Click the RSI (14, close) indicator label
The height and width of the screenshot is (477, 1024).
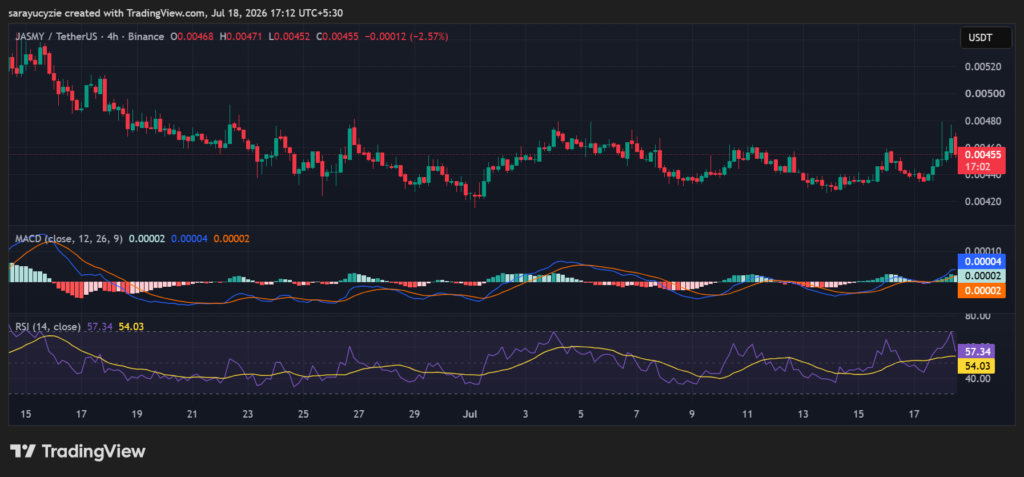(x=48, y=326)
